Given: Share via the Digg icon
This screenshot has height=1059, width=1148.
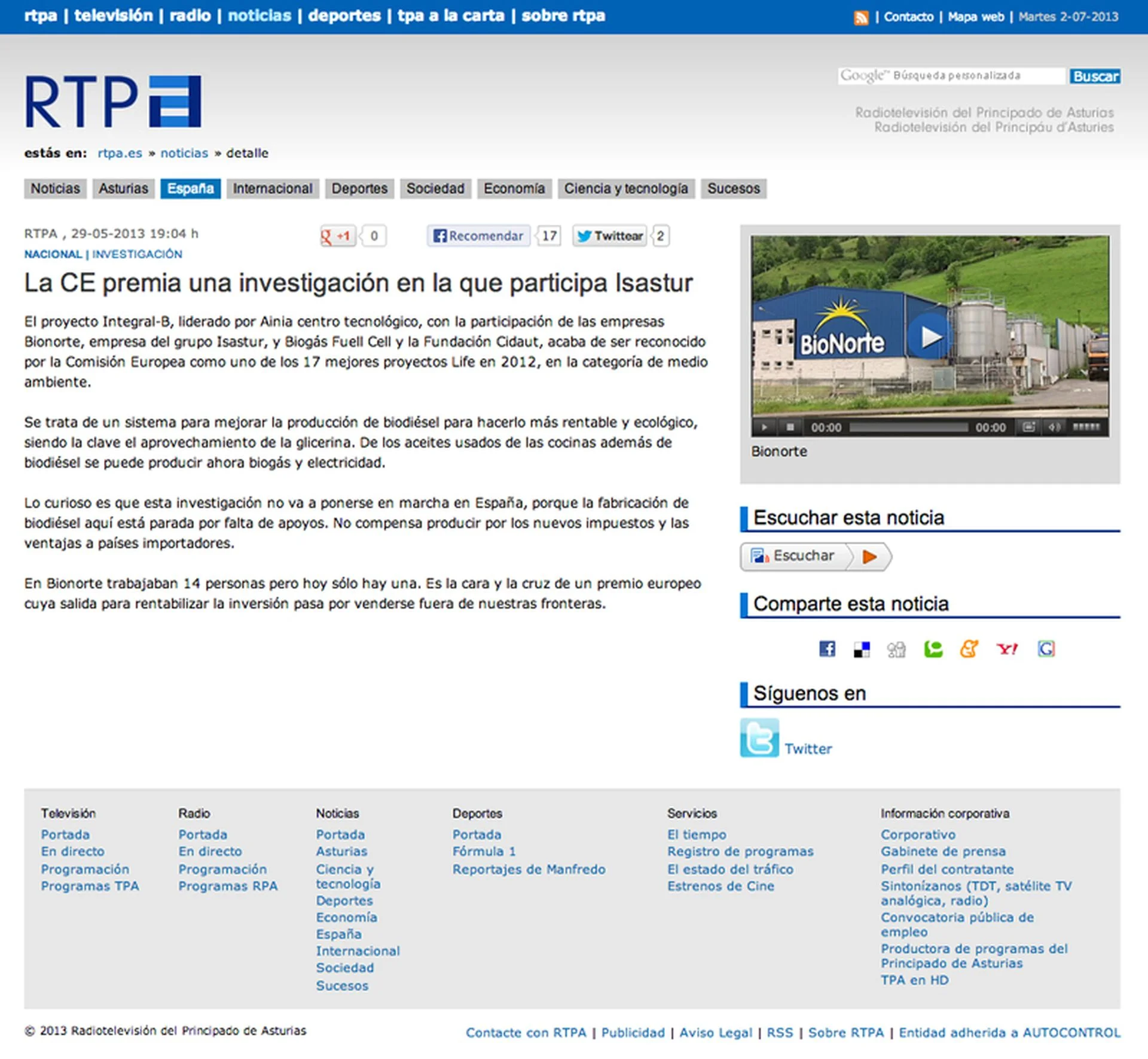Looking at the screenshot, I should point(896,649).
